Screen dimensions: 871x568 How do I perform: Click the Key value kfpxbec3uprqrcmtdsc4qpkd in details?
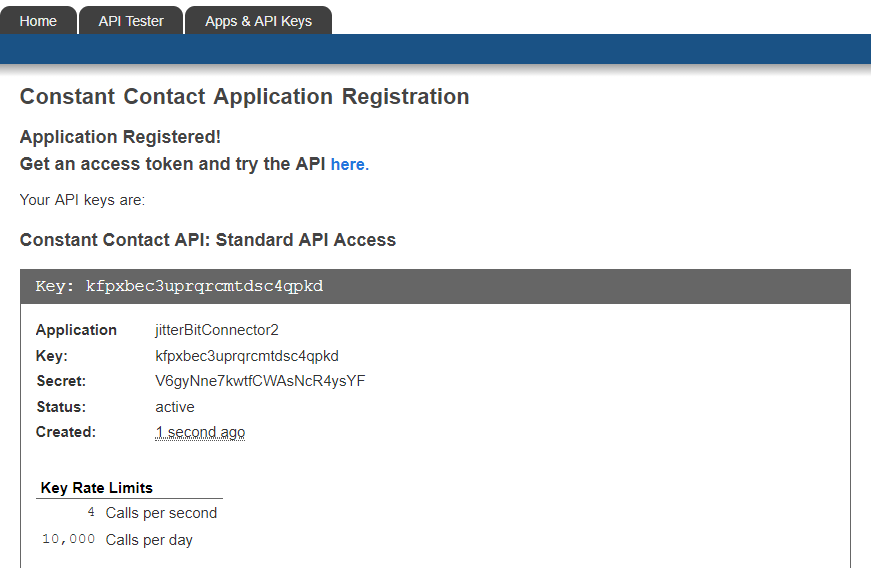pyautogui.click(x=247, y=356)
